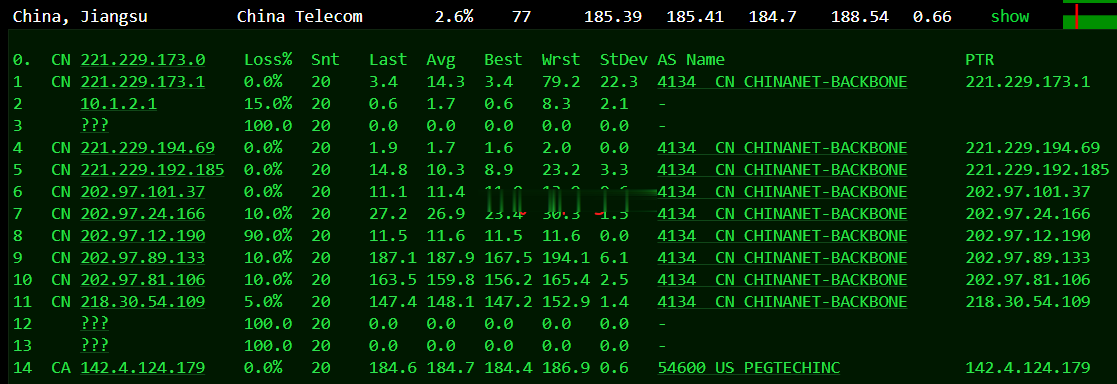Image resolution: width=1117 pixels, height=384 pixels.
Task: Open hop 11 IP 218.30.54.109
Action: pos(142,302)
